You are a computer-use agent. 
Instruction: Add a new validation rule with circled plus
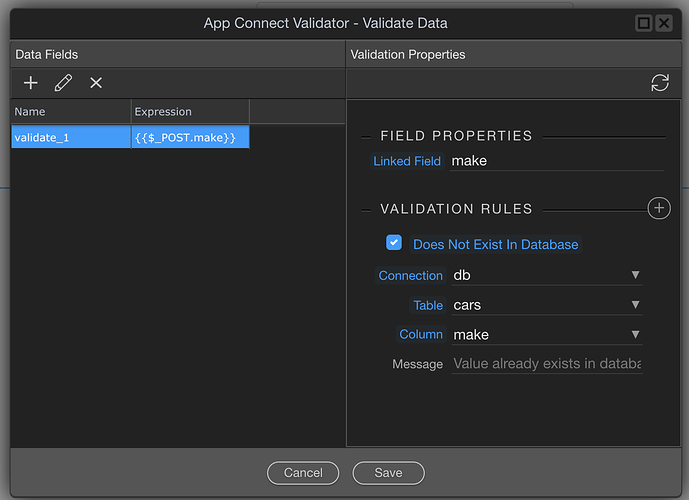tap(659, 208)
